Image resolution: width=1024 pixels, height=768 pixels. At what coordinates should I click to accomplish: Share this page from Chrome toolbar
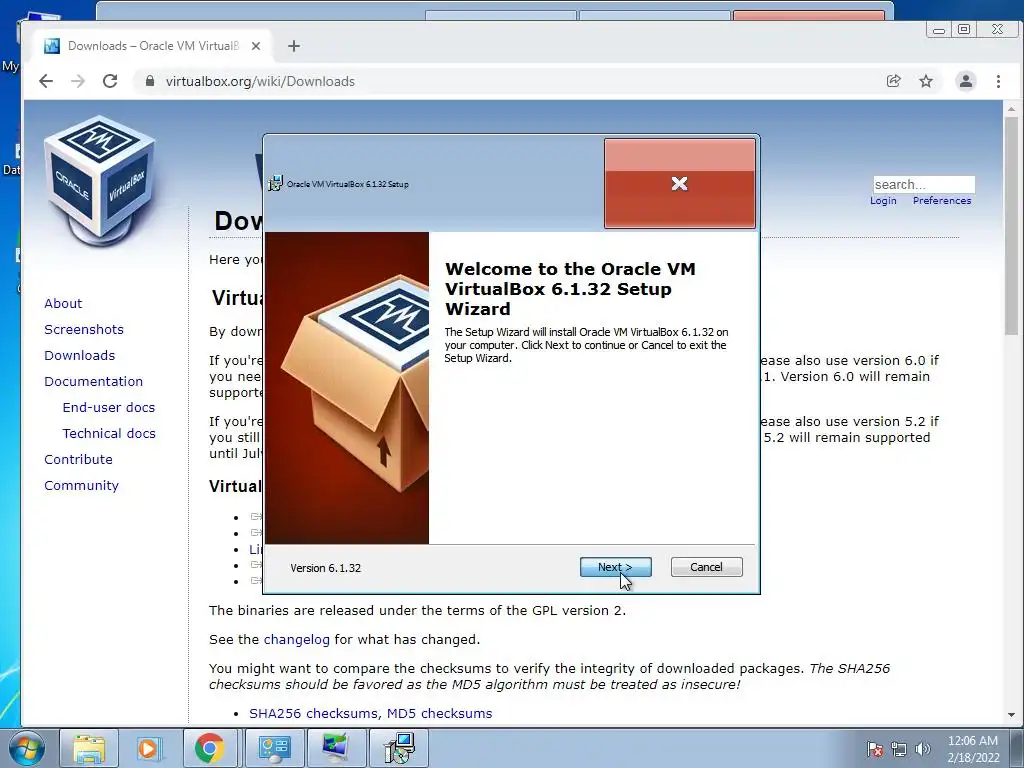point(893,81)
